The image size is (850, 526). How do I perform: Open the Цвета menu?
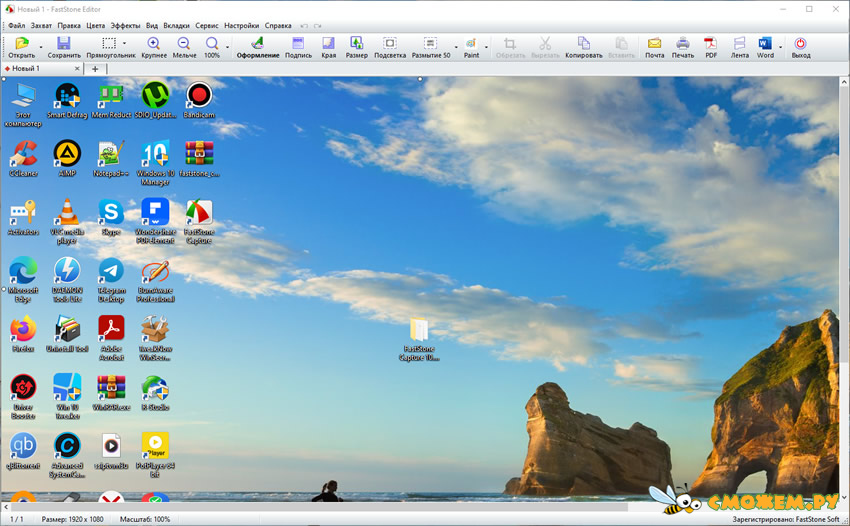point(95,25)
